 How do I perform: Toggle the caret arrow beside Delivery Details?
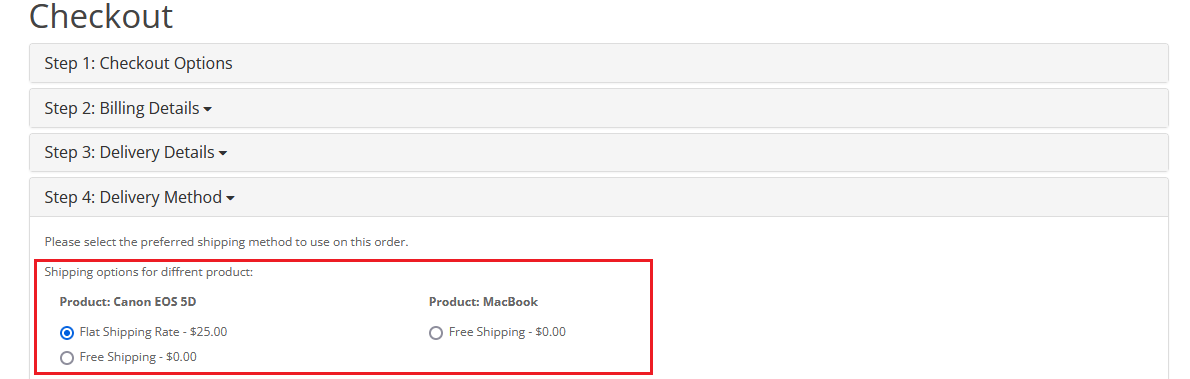click(x=223, y=154)
